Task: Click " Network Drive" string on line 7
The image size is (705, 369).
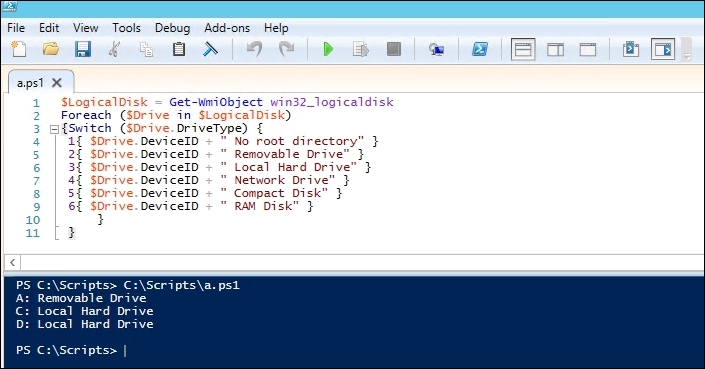Action: [x=278, y=180]
